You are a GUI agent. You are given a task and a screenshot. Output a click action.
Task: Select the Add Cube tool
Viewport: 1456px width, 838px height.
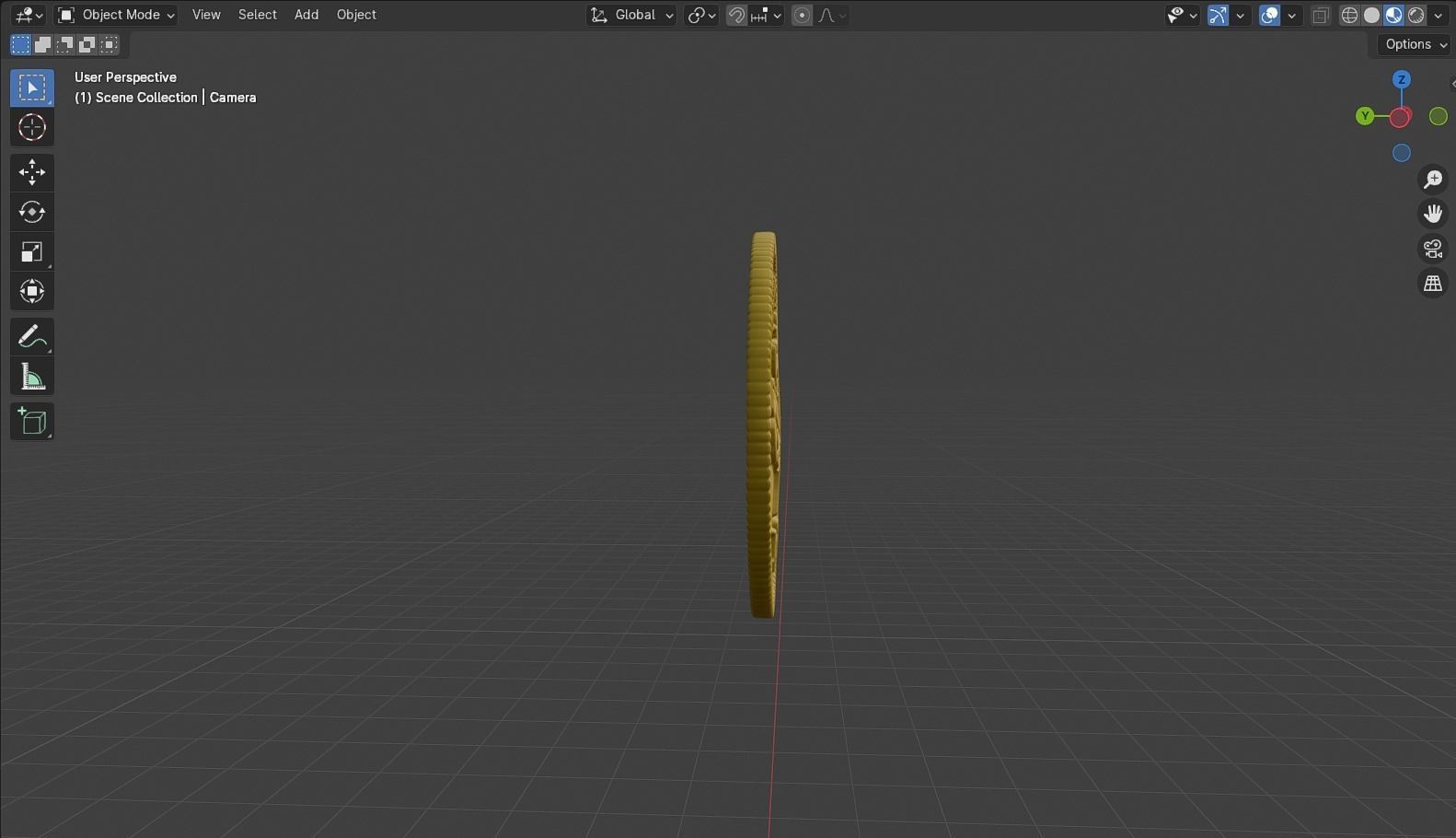pos(32,422)
